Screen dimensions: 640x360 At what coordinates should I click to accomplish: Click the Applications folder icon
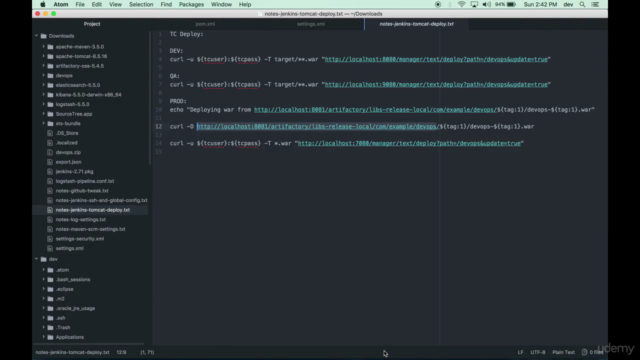coord(50,337)
